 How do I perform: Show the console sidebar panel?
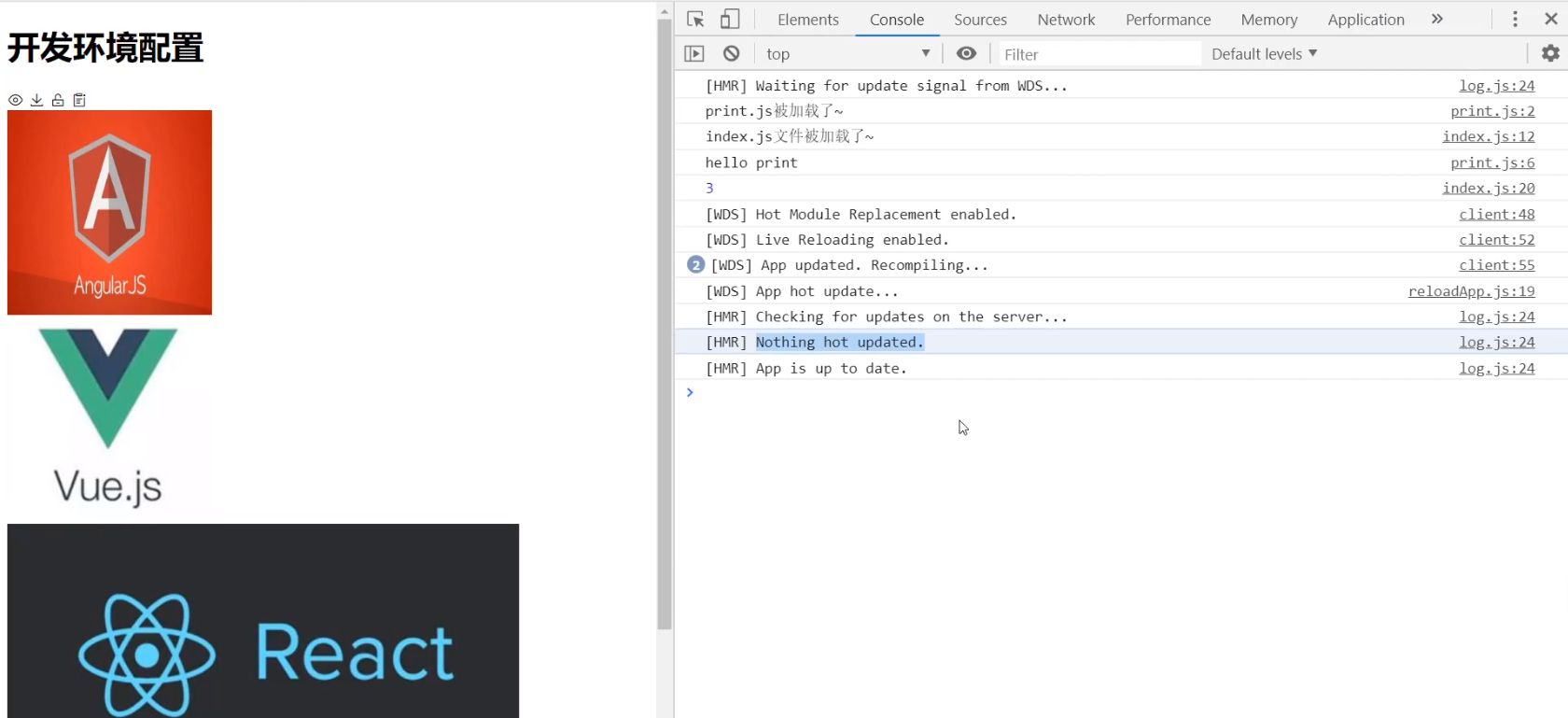tap(694, 53)
